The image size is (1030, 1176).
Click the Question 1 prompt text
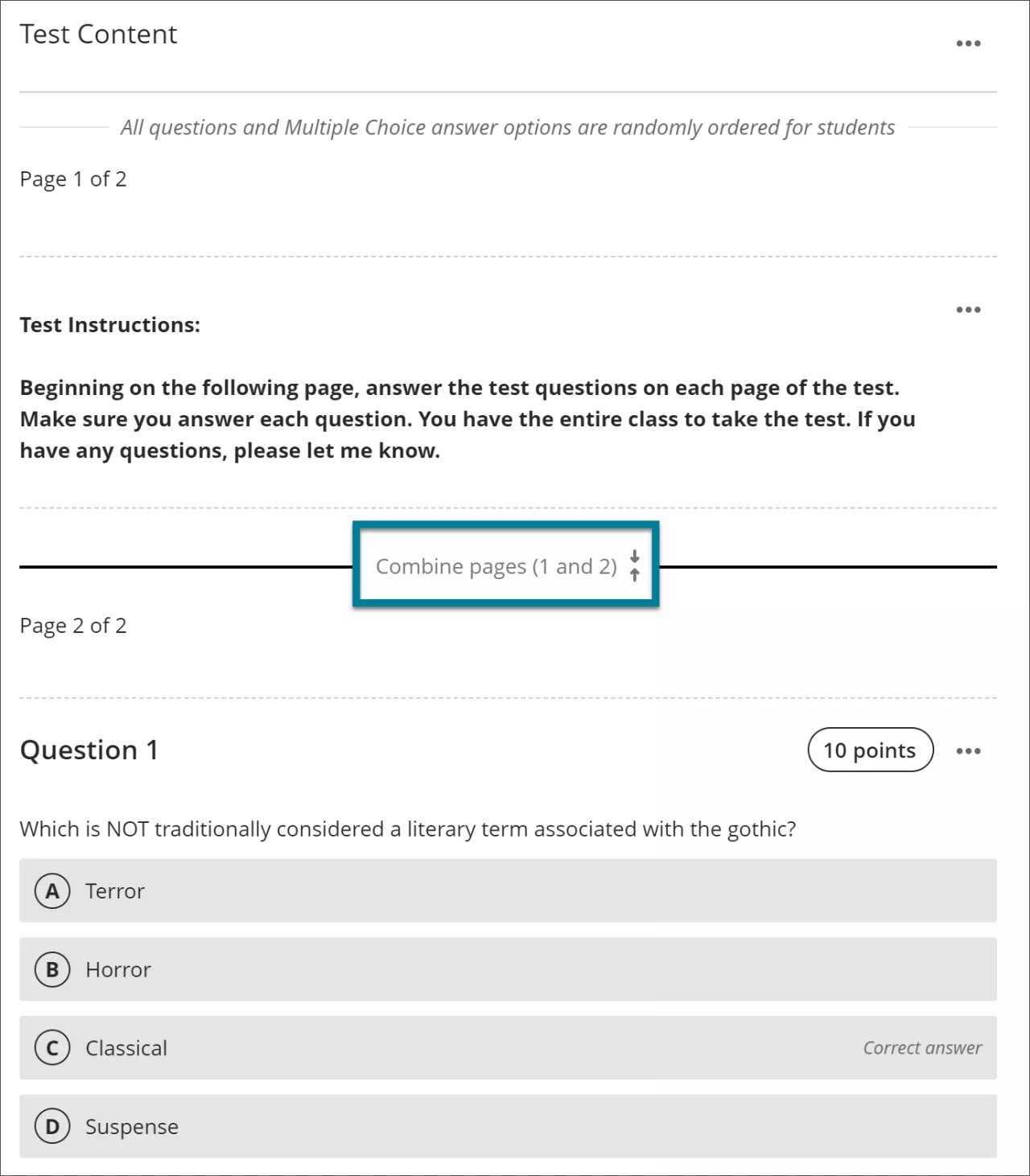pyautogui.click(x=406, y=829)
